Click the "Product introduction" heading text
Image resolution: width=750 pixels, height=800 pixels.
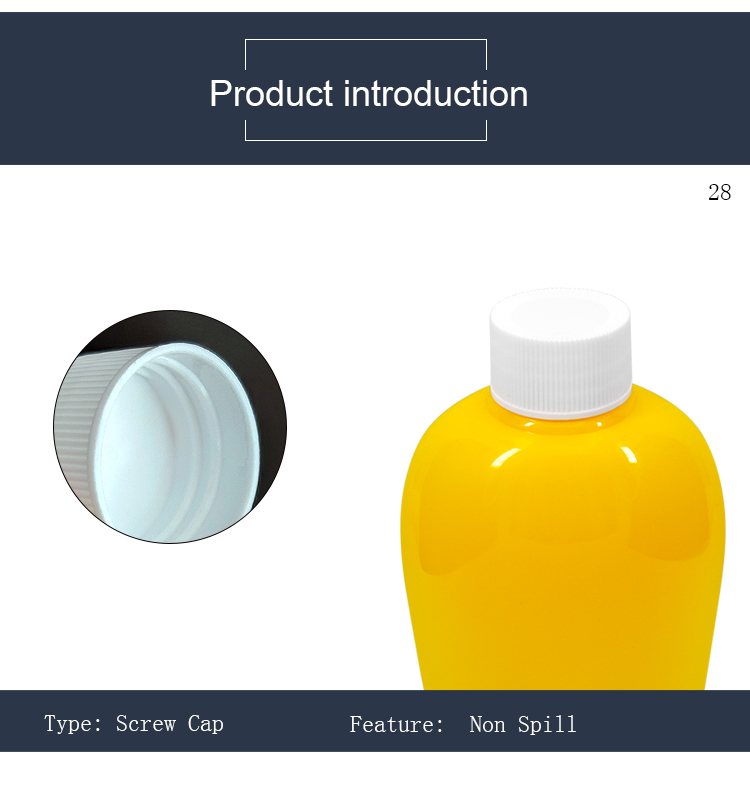tap(368, 94)
